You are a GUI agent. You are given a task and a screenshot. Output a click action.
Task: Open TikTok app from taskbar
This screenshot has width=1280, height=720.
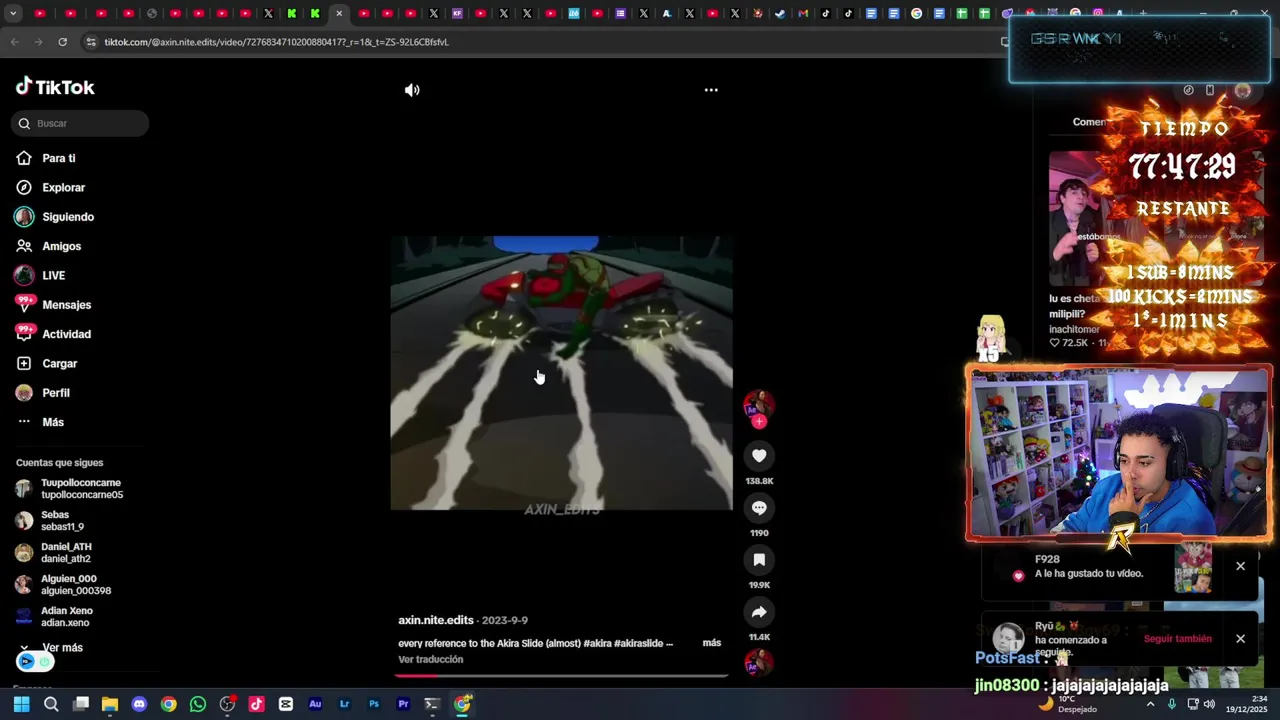[256, 704]
